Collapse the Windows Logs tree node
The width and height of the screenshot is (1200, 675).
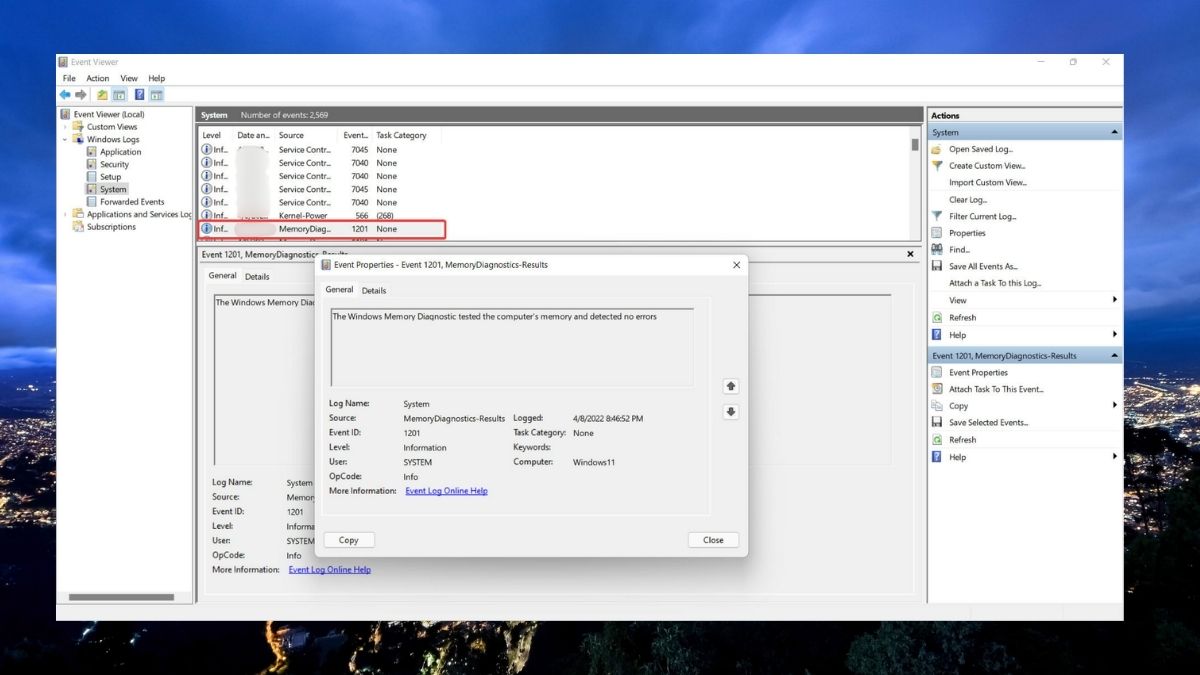pyautogui.click(x=66, y=139)
